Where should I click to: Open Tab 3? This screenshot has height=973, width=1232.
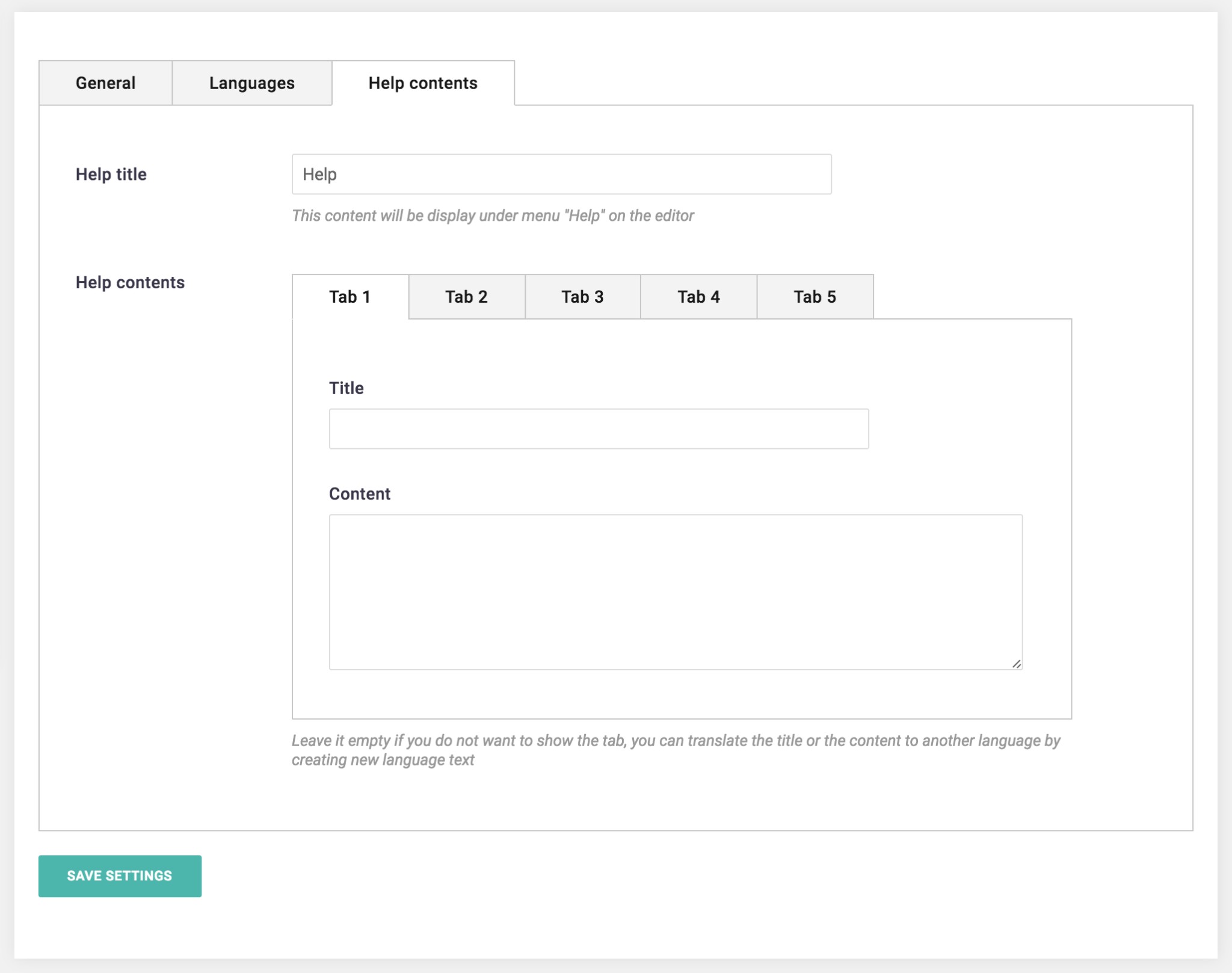[582, 297]
